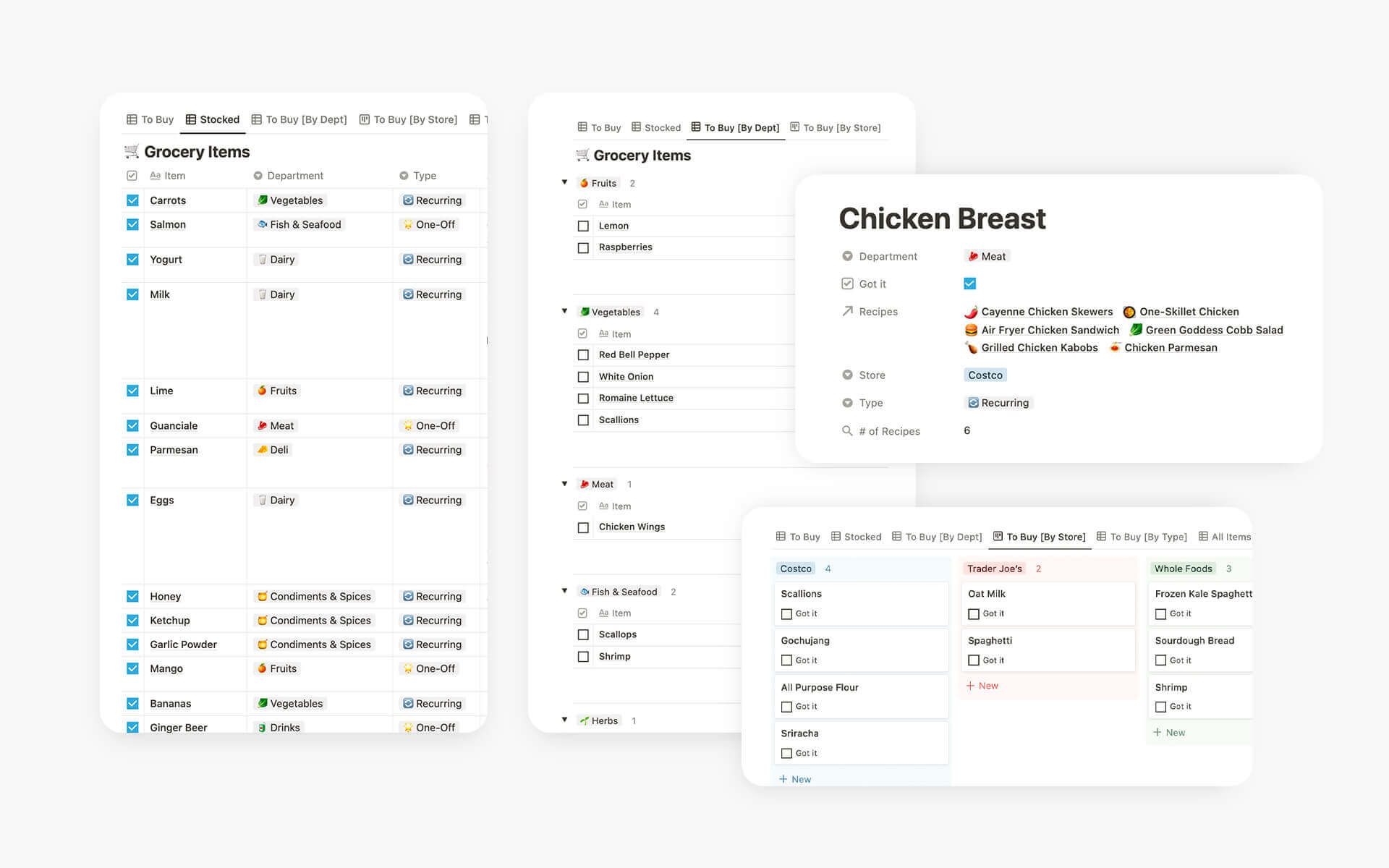Toggle the checkbox for Lemon in Fruits group

[583, 225]
